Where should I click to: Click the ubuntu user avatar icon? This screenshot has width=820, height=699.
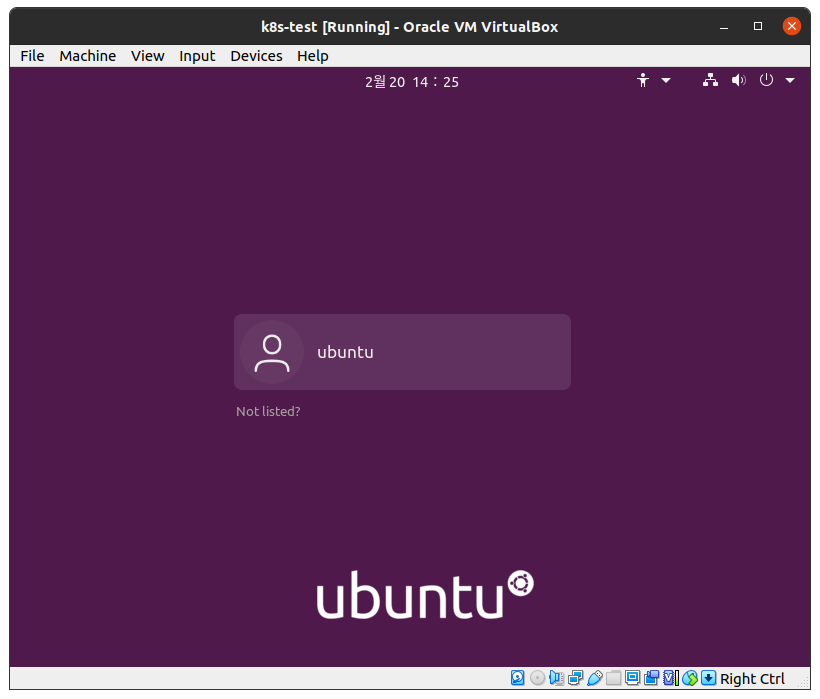point(272,352)
